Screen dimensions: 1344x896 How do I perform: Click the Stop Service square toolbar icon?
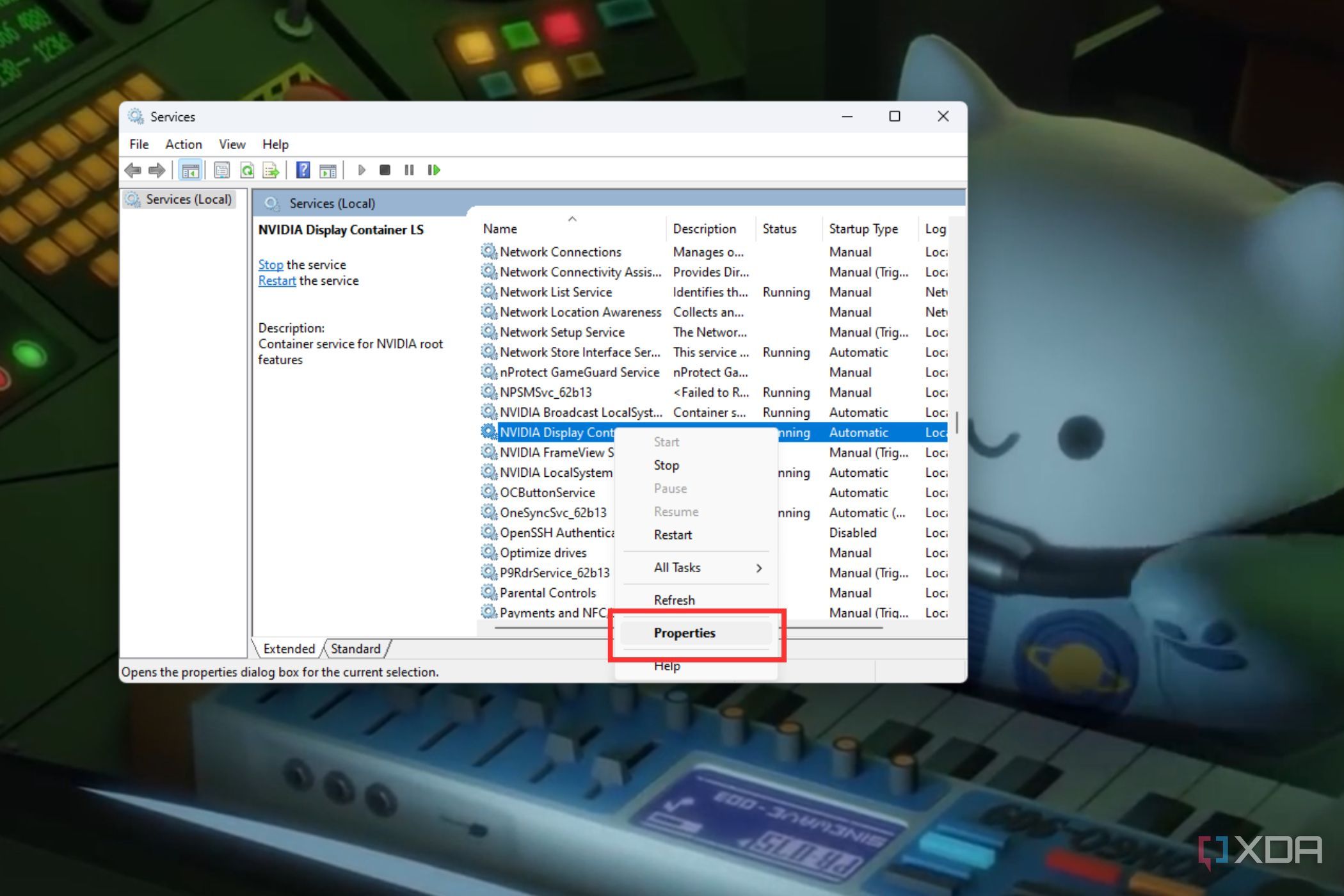pyautogui.click(x=385, y=170)
